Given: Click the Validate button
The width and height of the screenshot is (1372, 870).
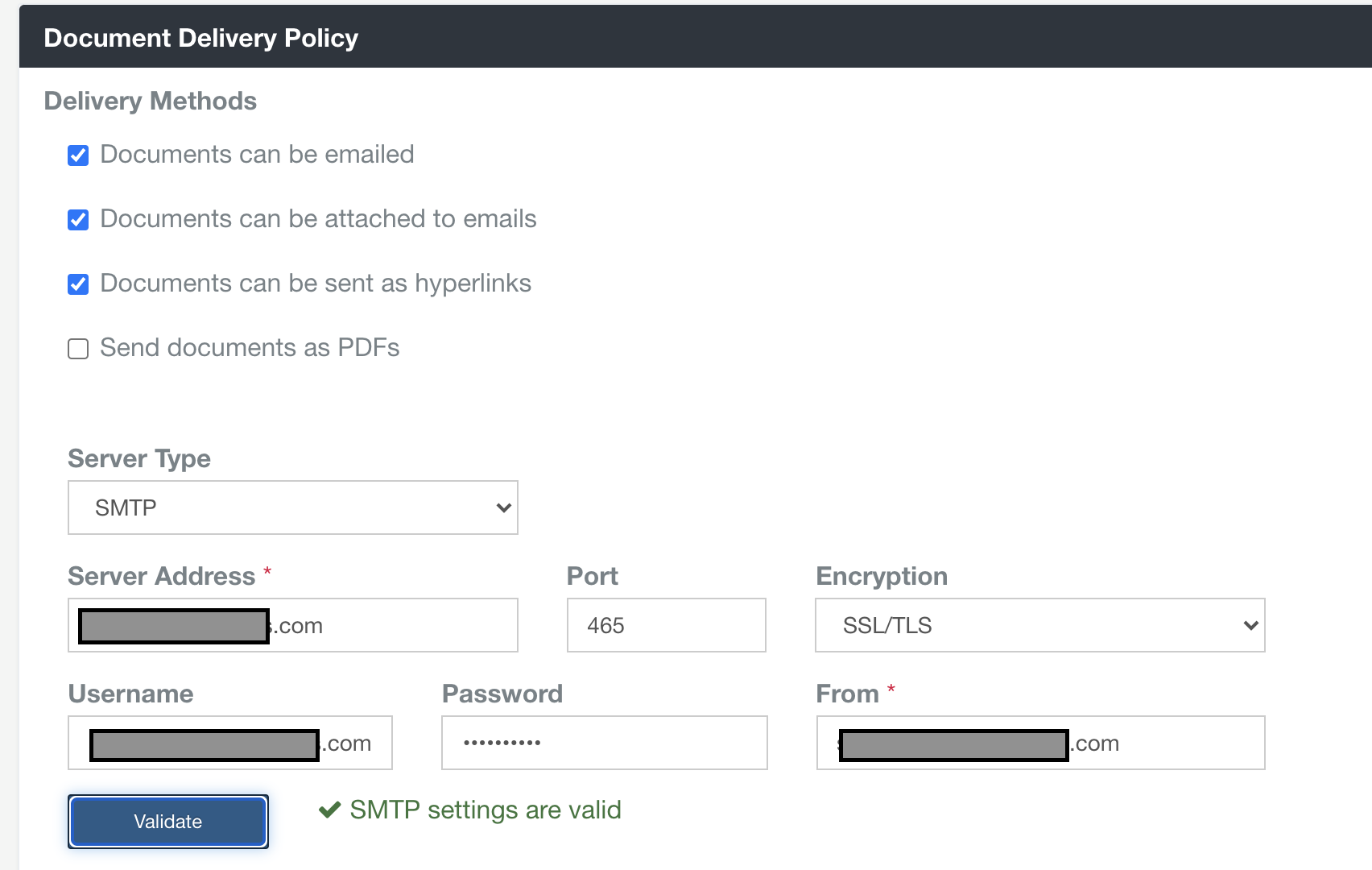Looking at the screenshot, I should click(167, 821).
